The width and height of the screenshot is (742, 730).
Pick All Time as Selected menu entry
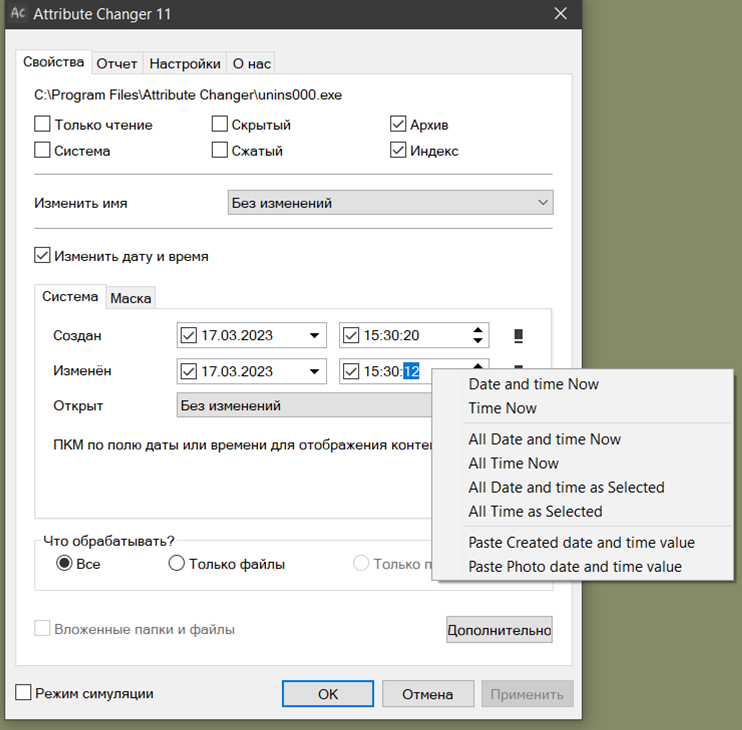point(535,511)
